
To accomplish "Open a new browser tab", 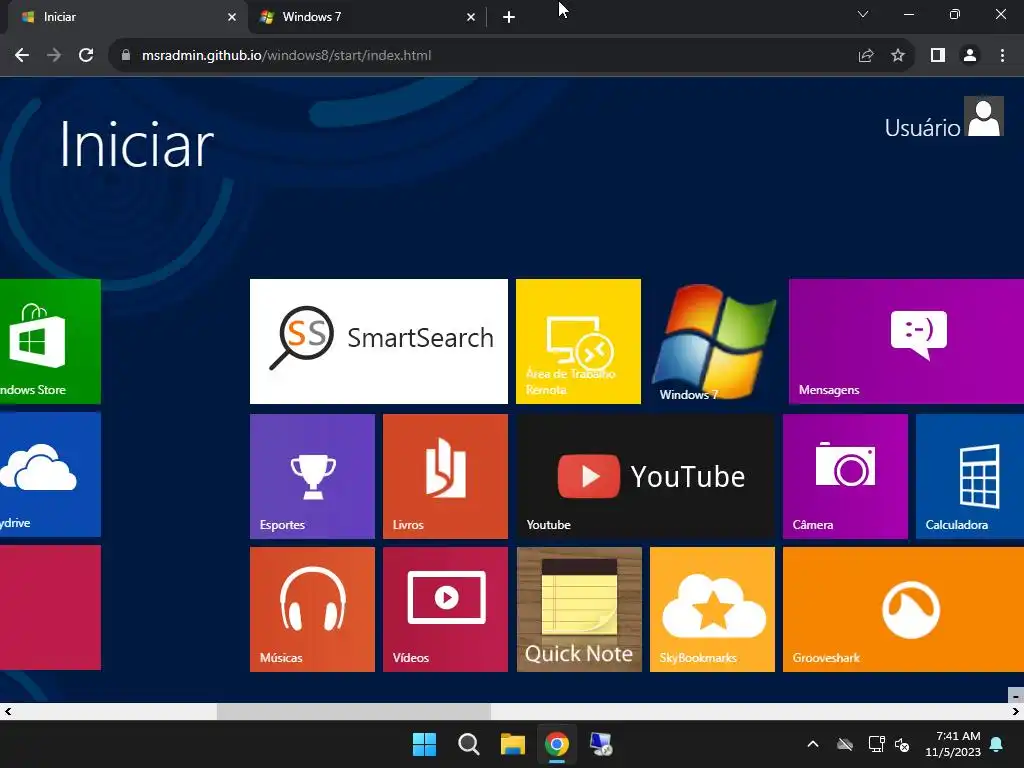I will [509, 17].
